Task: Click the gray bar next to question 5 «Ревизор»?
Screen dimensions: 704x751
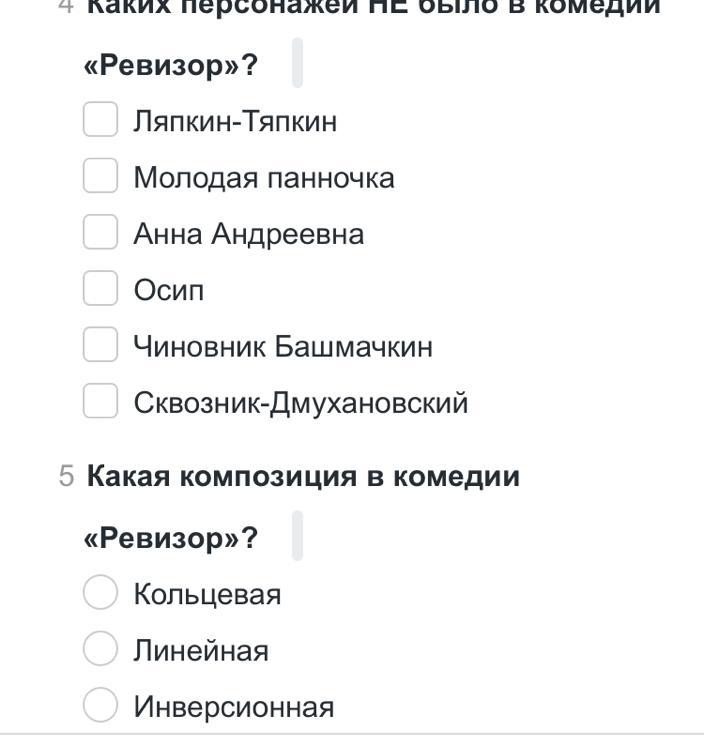Action: tap(297, 535)
